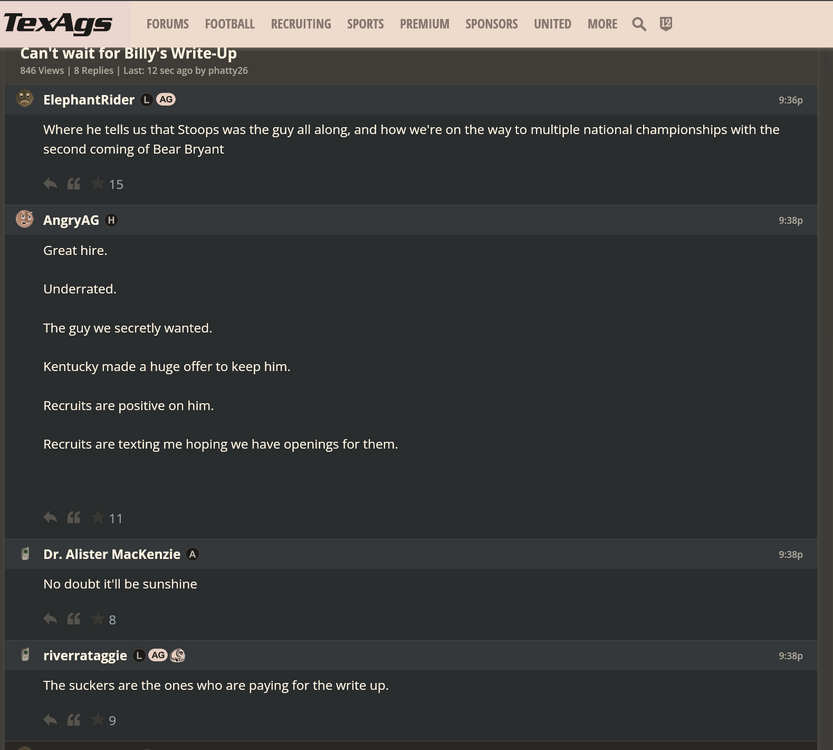833x750 pixels.
Task: Reply to ElephantRider's post using arrow icon
Action: click(50, 184)
